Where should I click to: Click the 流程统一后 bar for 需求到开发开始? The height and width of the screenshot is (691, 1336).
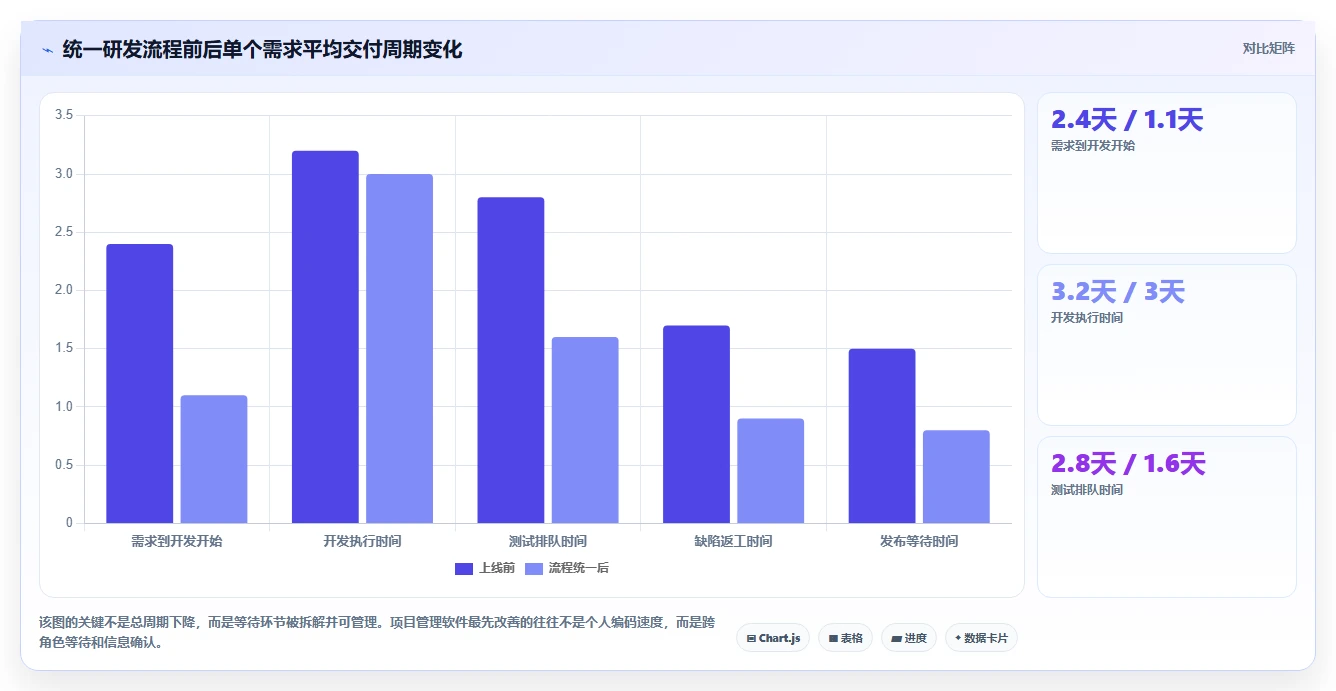(x=214, y=459)
